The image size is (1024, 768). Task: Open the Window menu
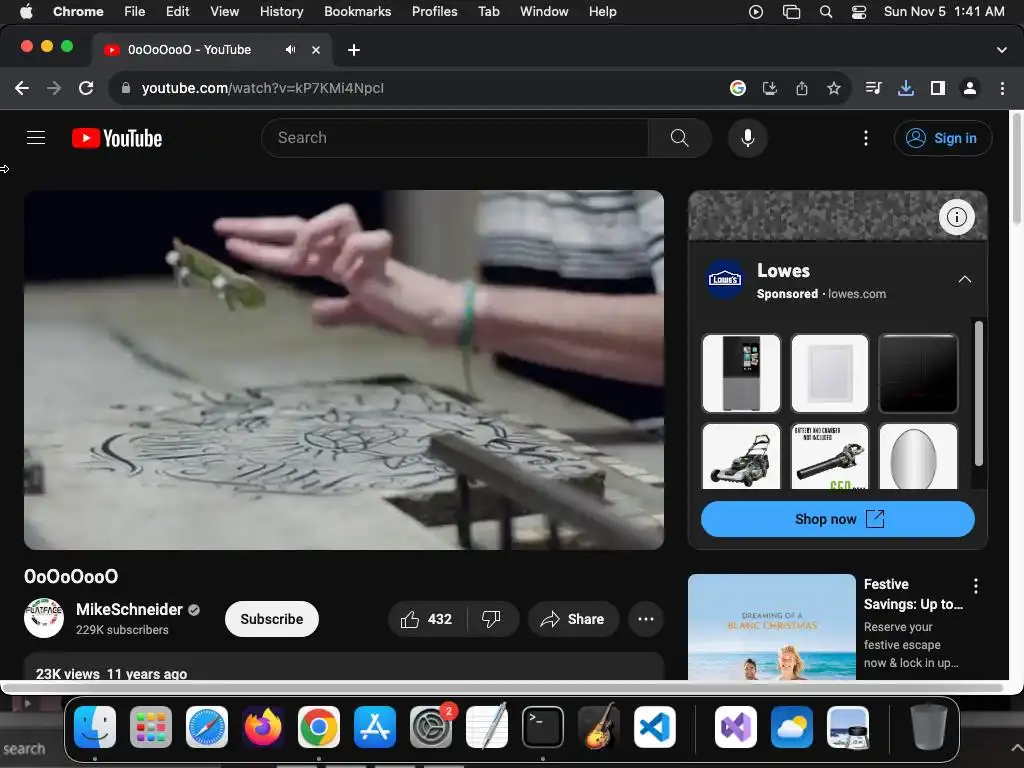click(x=544, y=11)
